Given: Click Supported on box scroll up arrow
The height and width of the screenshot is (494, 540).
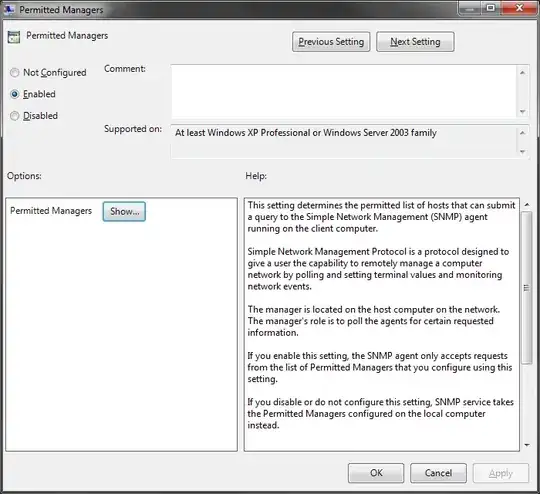Looking at the screenshot, I should pos(522,133).
